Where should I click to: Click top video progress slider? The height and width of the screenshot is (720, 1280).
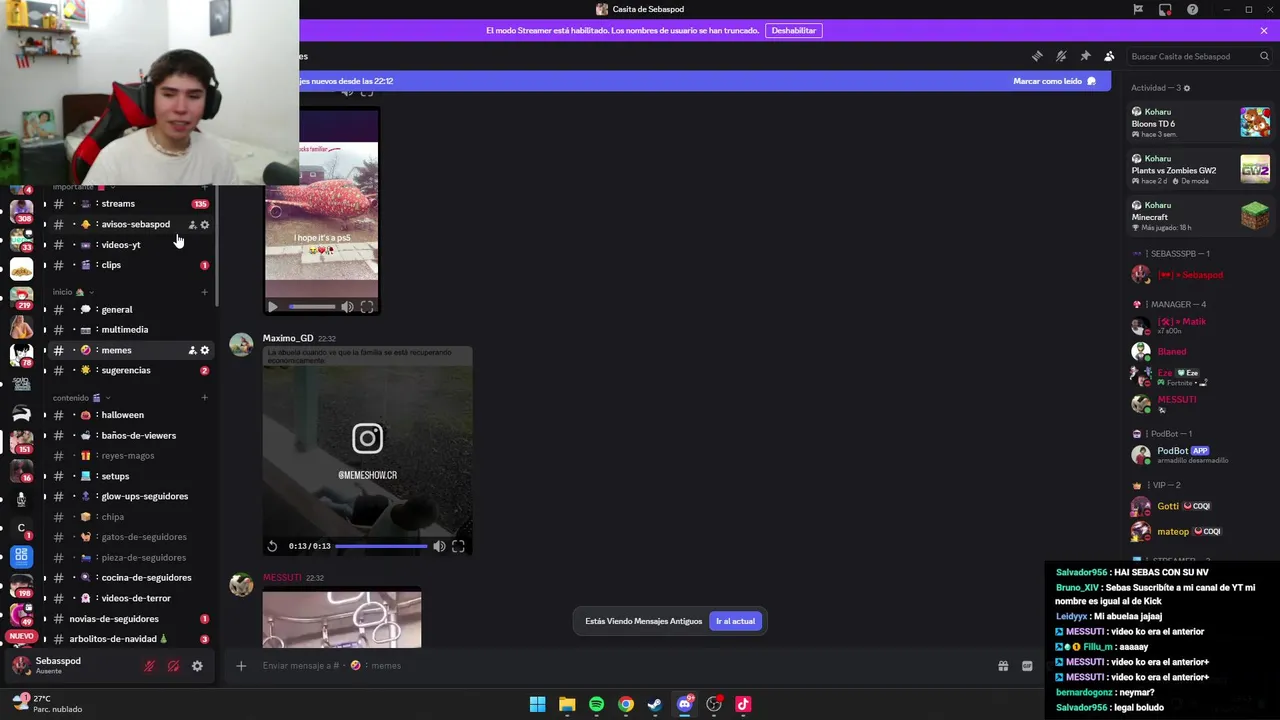(x=312, y=307)
